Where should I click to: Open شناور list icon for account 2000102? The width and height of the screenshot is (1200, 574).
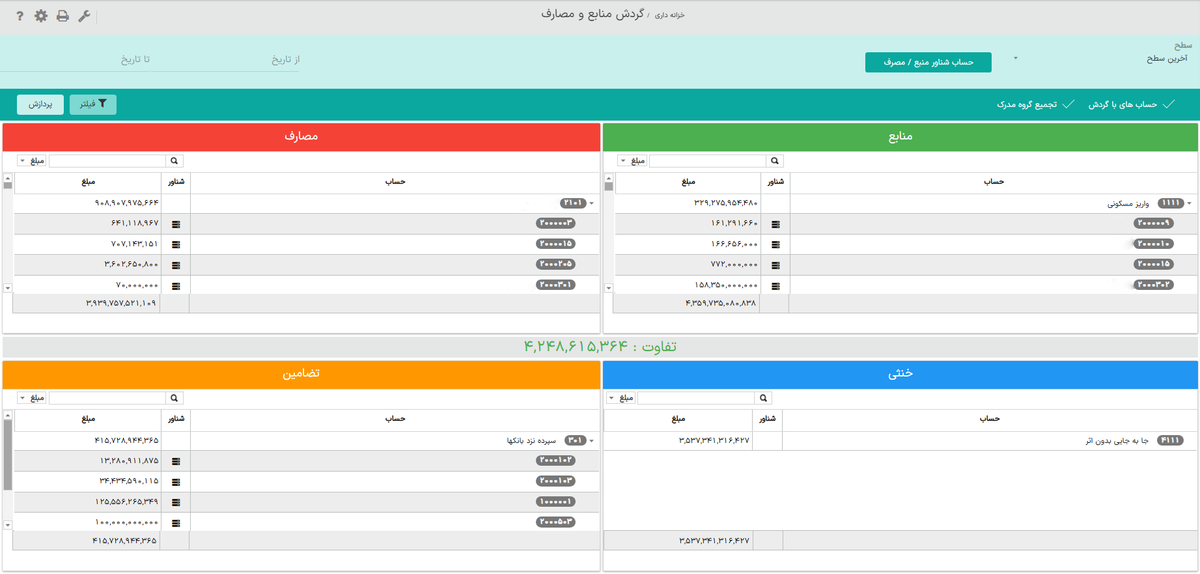[176, 461]
